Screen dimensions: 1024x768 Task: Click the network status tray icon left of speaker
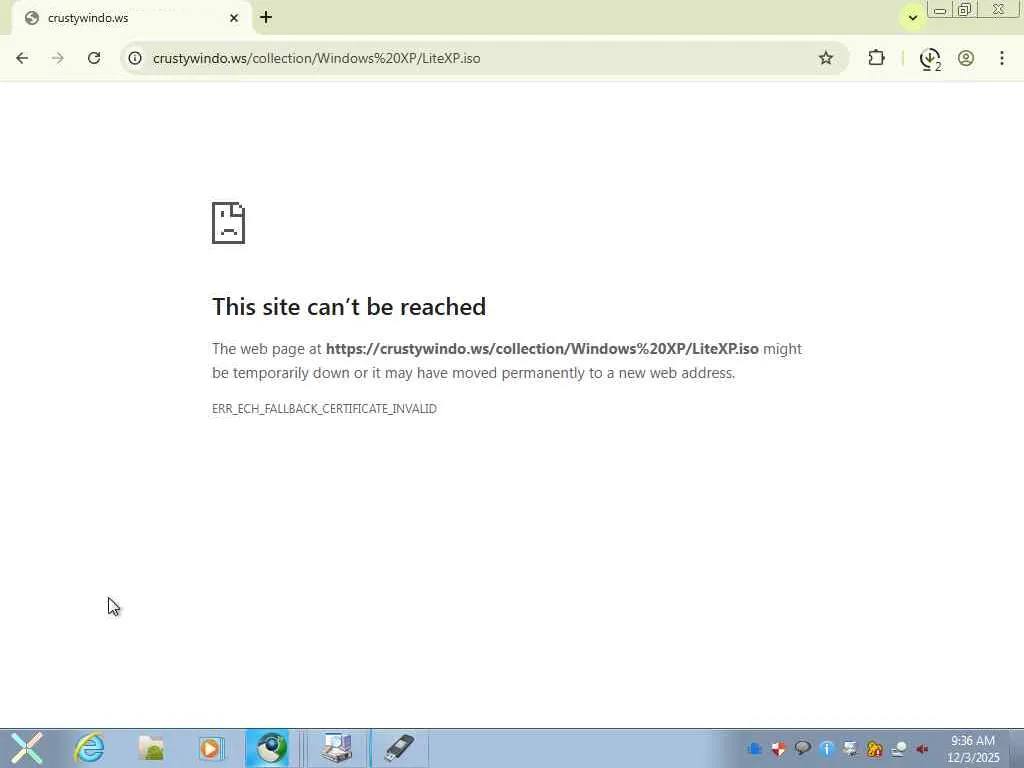click(x=899, y=749)
